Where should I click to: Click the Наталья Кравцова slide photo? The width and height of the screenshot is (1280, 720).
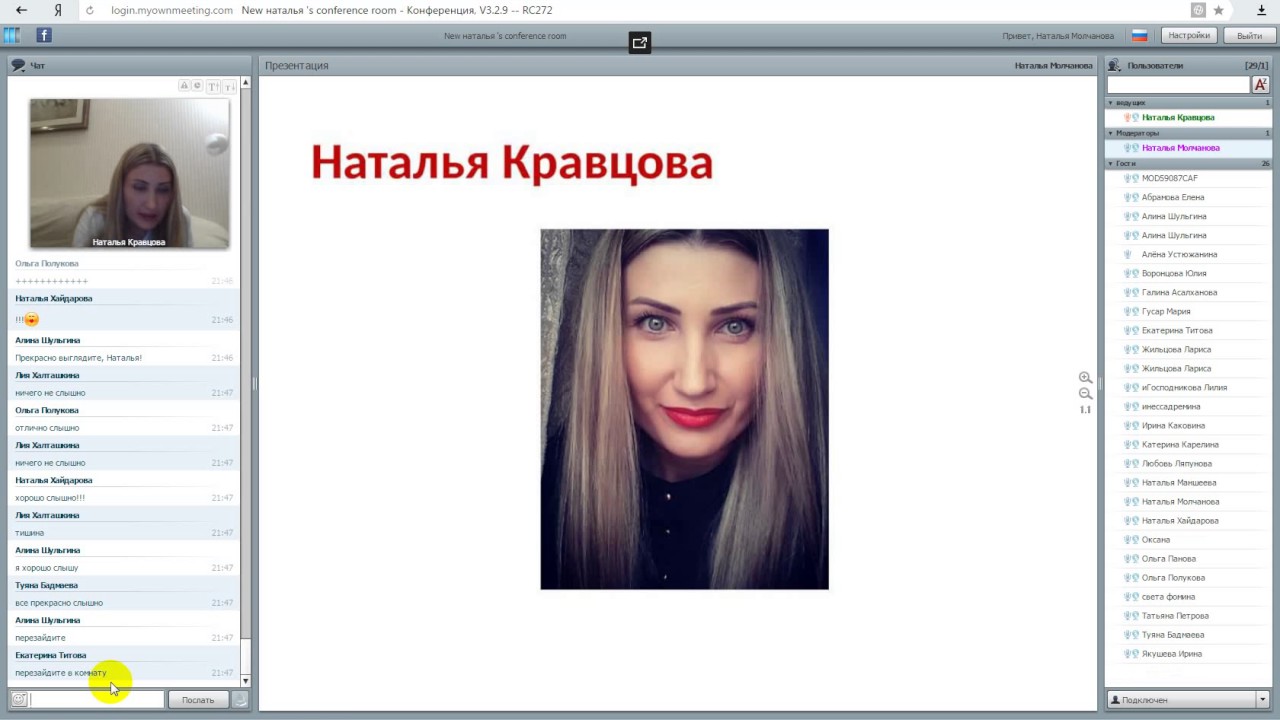coord(684,409)
